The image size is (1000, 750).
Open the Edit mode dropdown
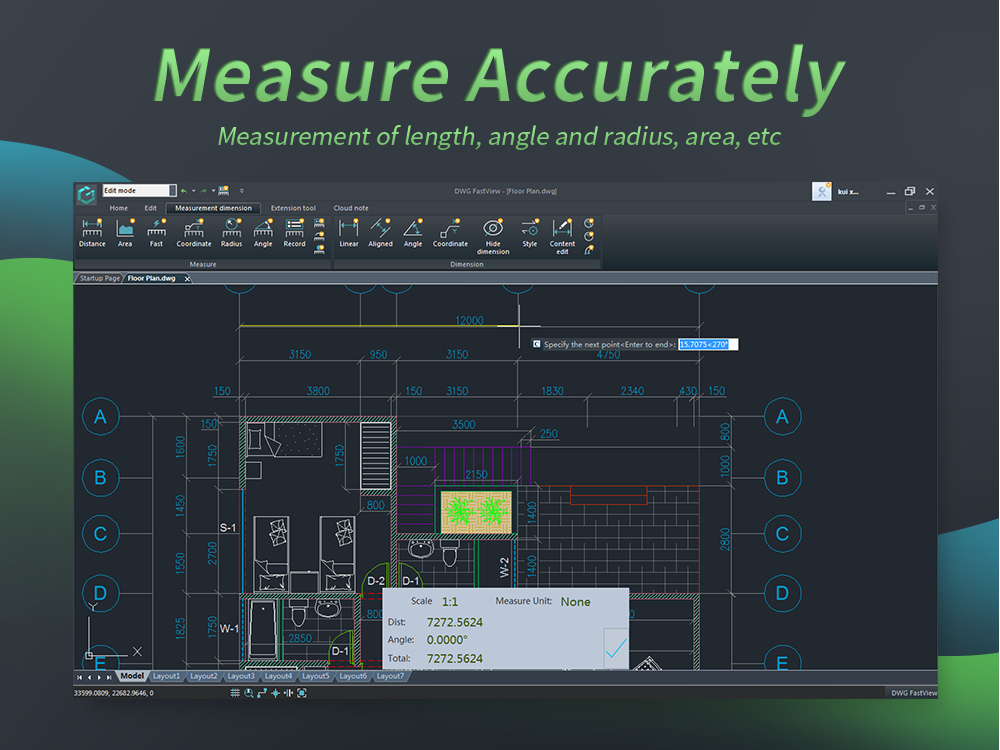pyautogui.click(x=172, y=190)
